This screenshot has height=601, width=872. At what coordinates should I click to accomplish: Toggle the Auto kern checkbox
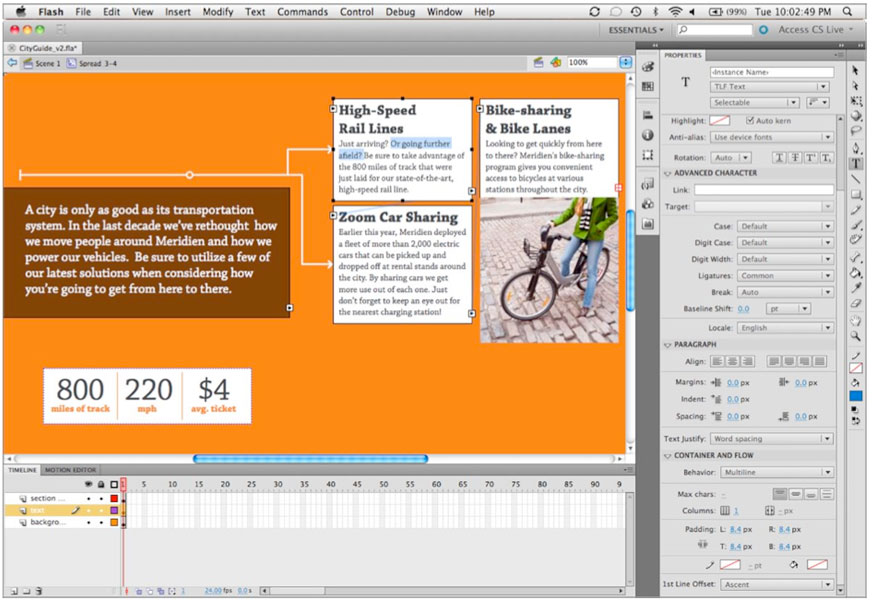click(x=750, y=120)
